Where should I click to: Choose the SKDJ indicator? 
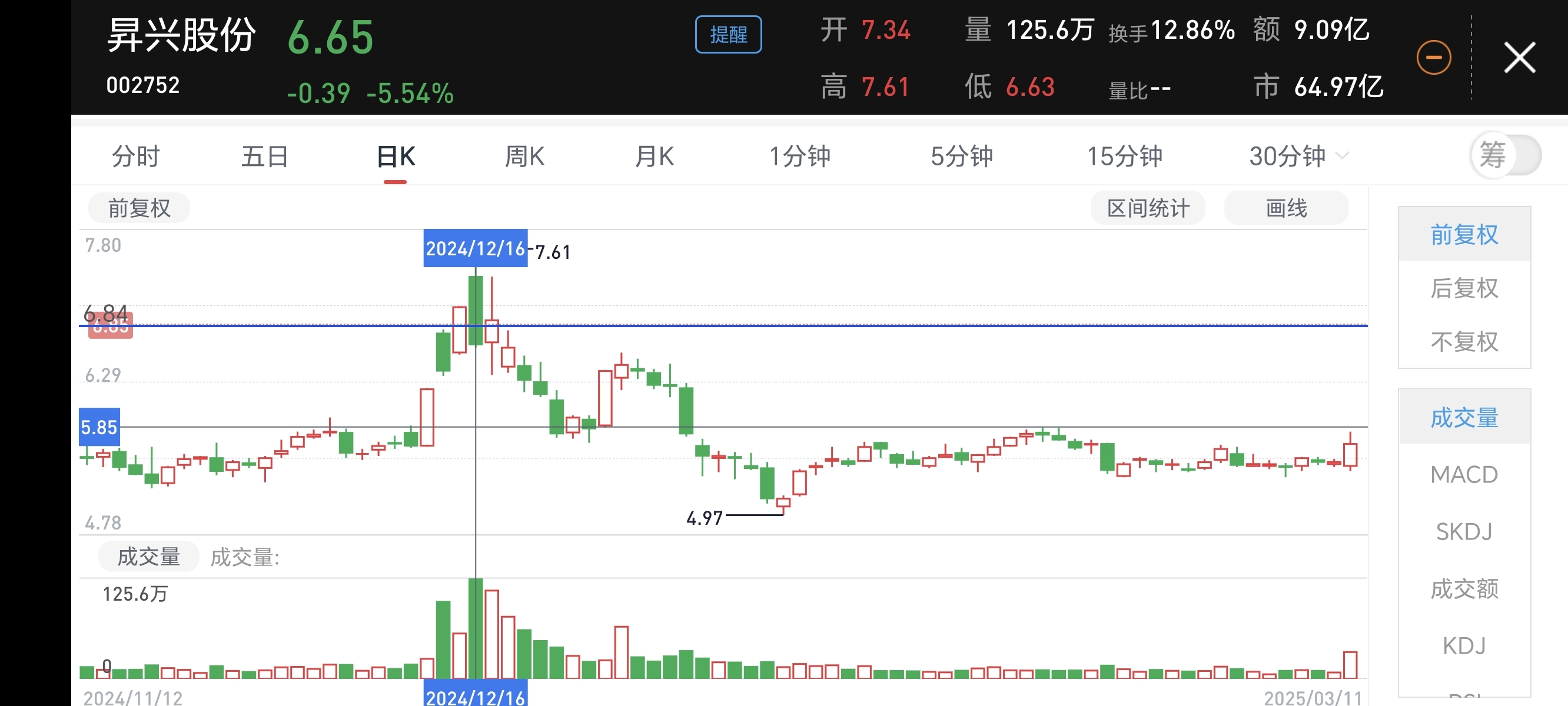pyautogui.click(x=1464, y=531)
